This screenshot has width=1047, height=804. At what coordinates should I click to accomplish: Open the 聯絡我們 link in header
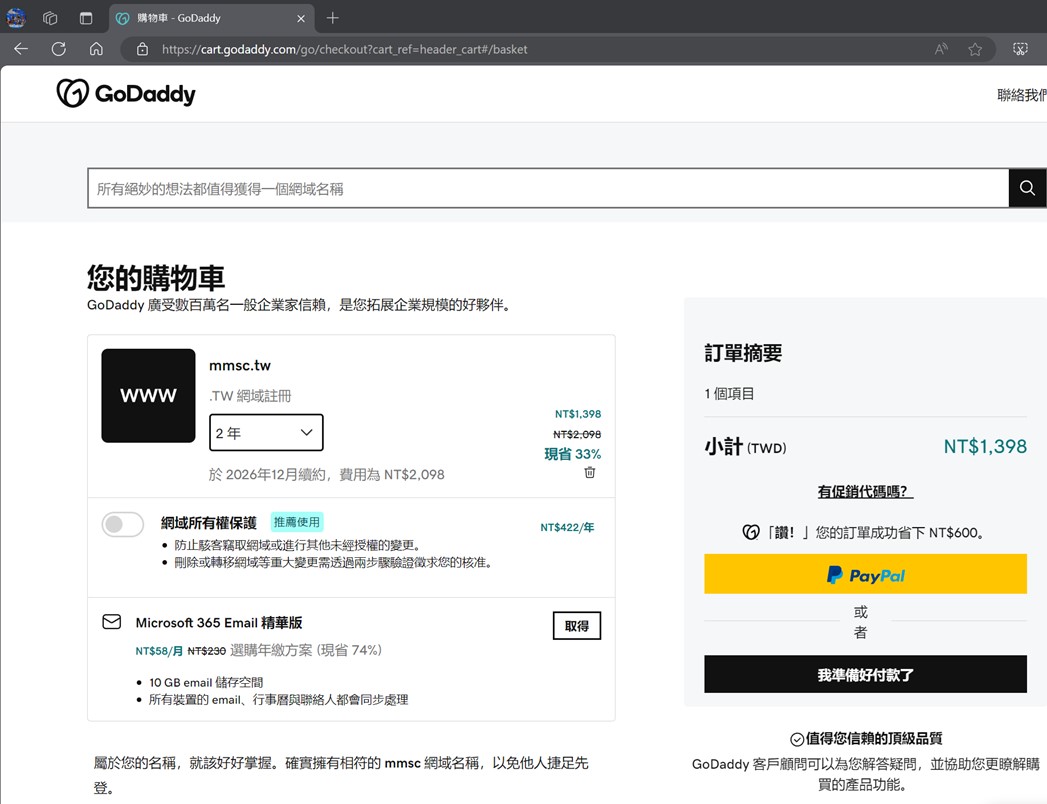1022,95
